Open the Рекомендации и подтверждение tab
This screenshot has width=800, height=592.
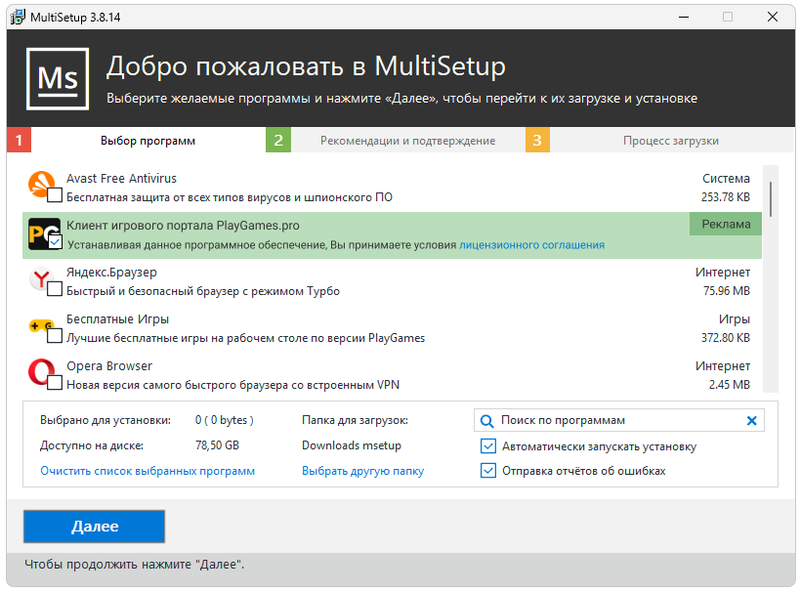[x=407, y=141]
